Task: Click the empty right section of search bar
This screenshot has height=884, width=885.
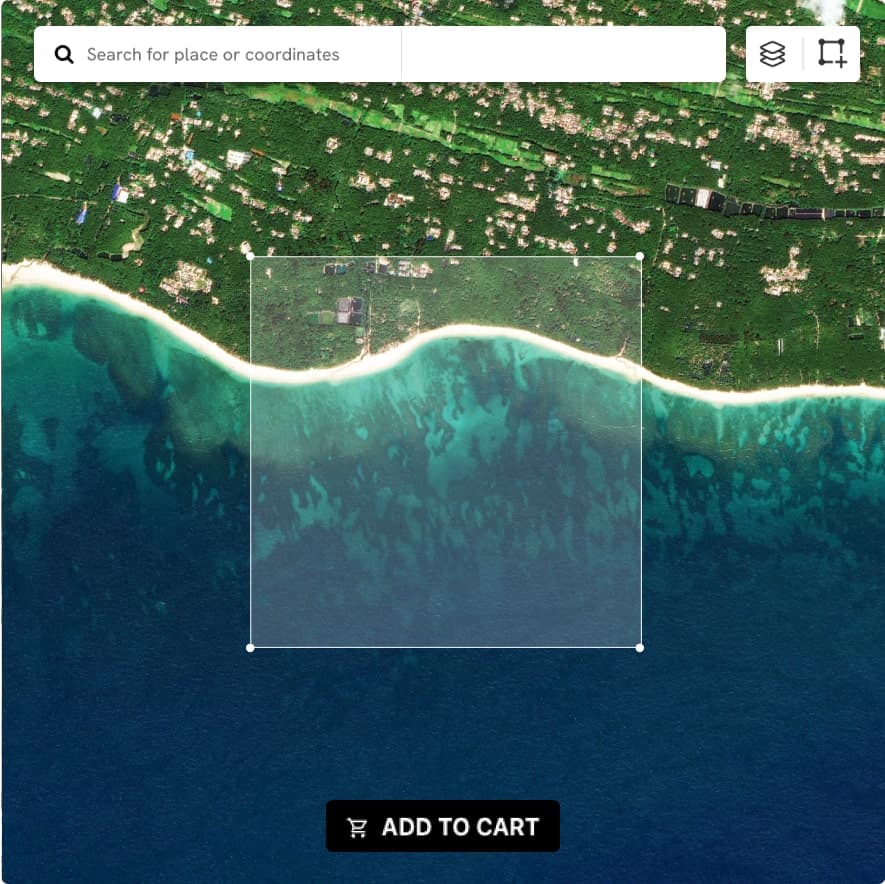Action: point(563,55)
